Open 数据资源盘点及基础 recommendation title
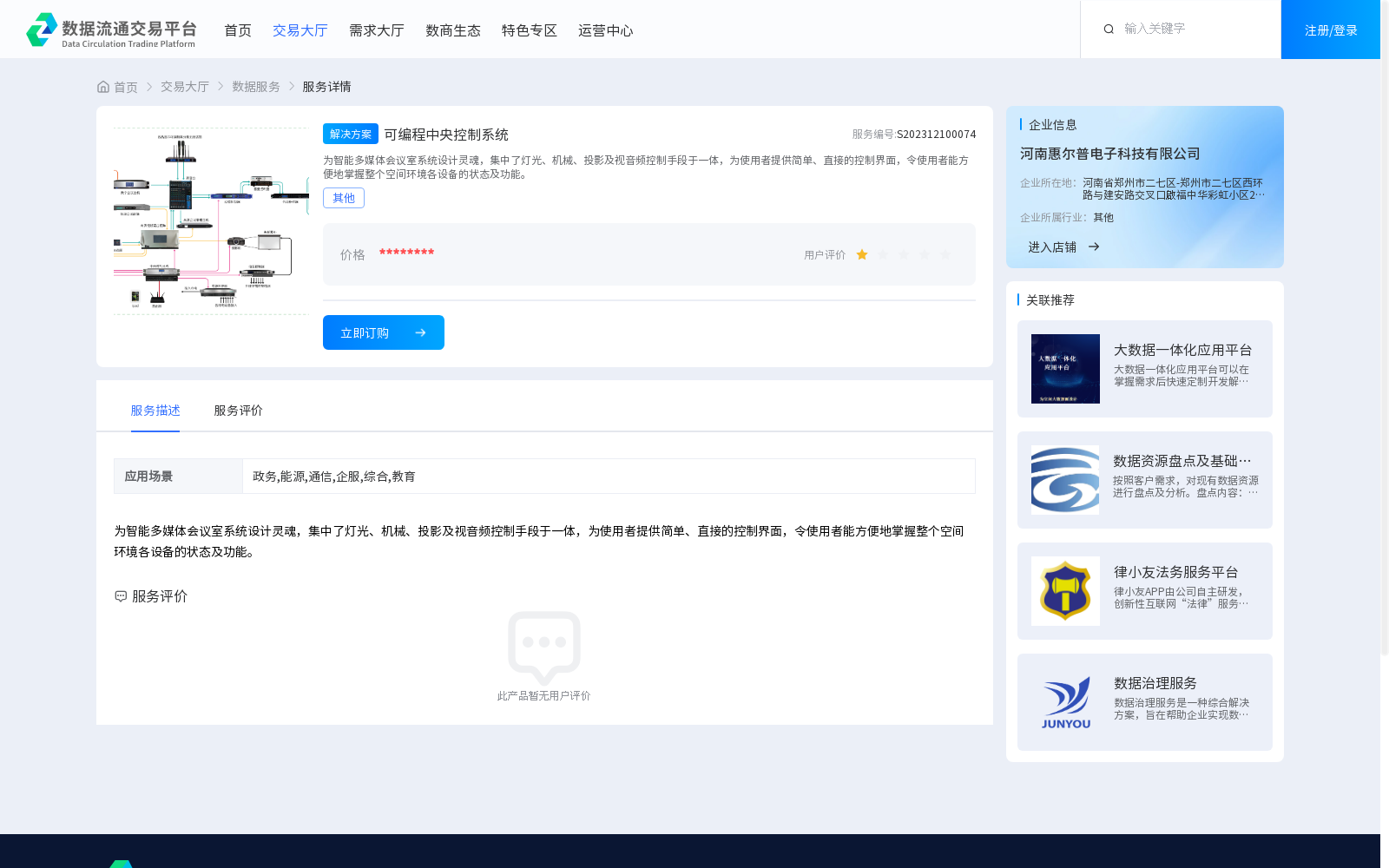Screen dimensions: 1389x868 coord(1182,461)
